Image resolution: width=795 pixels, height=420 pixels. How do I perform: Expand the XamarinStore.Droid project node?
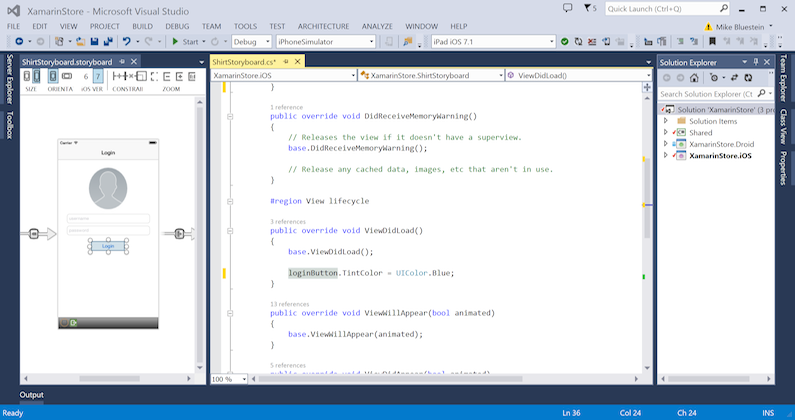pos(666,144)
